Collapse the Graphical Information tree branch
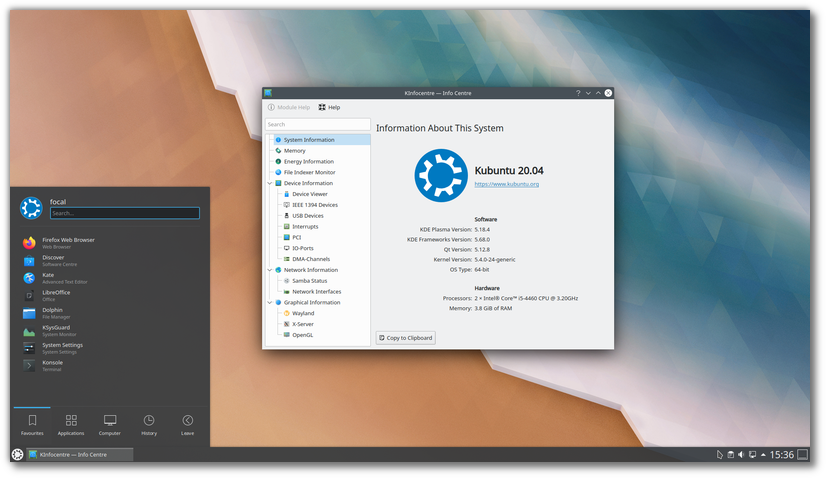 coord(270,303)
